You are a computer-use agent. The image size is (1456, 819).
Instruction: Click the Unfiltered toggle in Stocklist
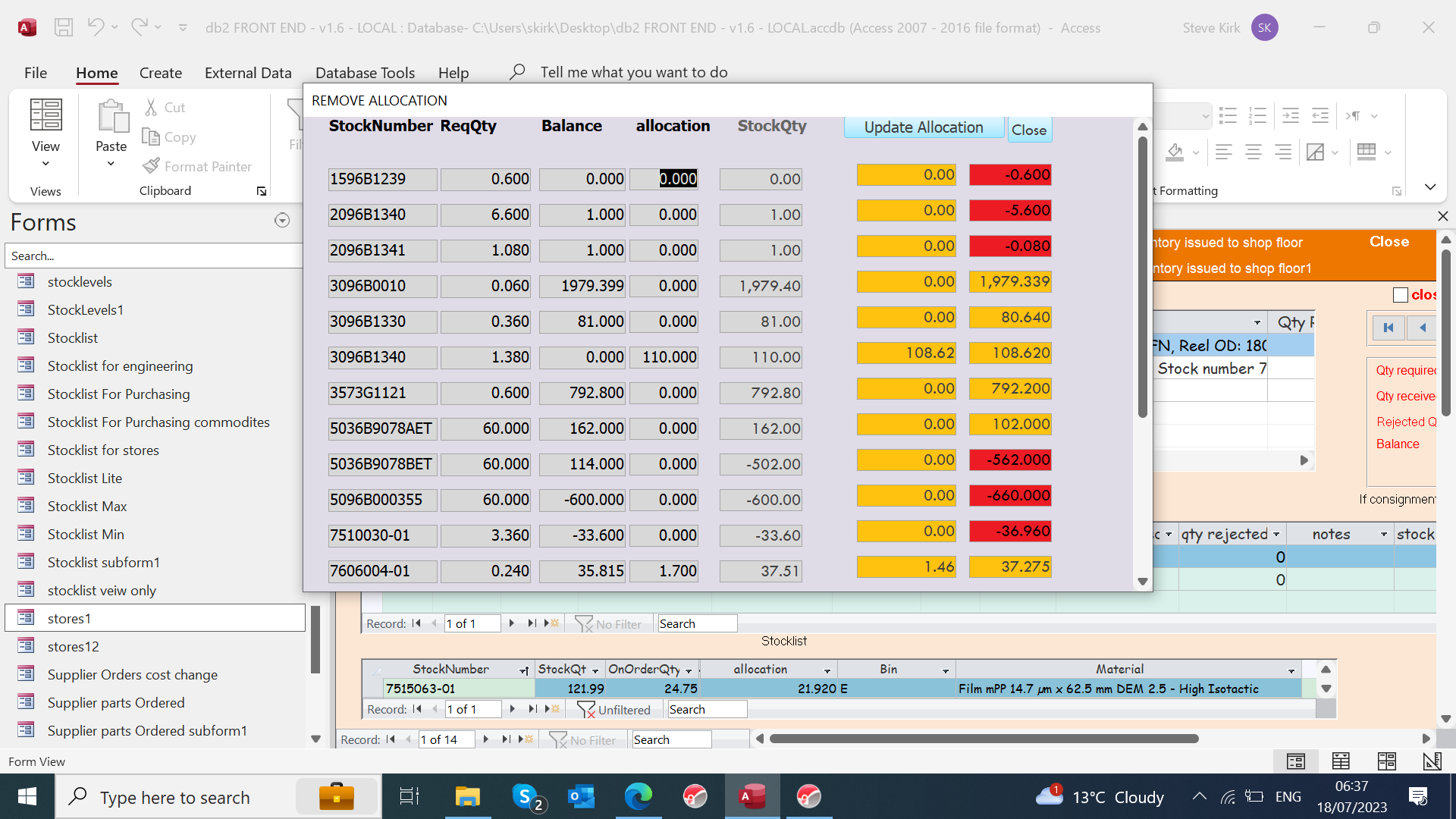[613, 710]
